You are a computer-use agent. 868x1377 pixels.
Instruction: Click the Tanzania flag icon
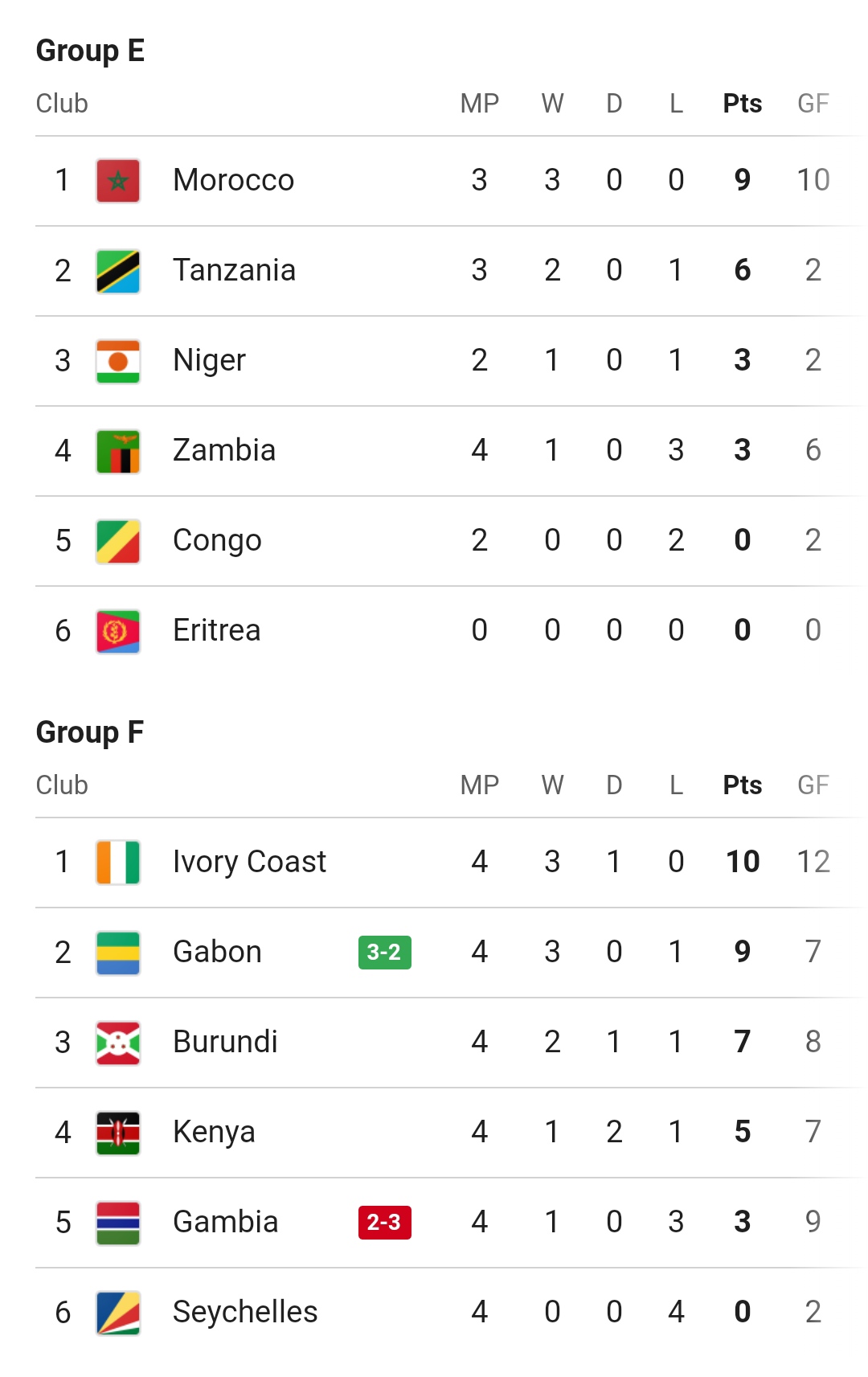pos(118,271)
